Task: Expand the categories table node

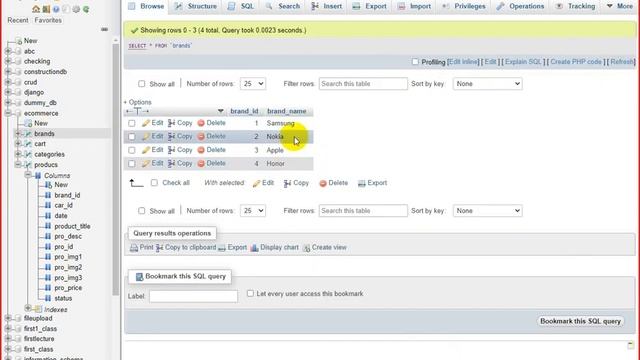Action: coord(18,154)
